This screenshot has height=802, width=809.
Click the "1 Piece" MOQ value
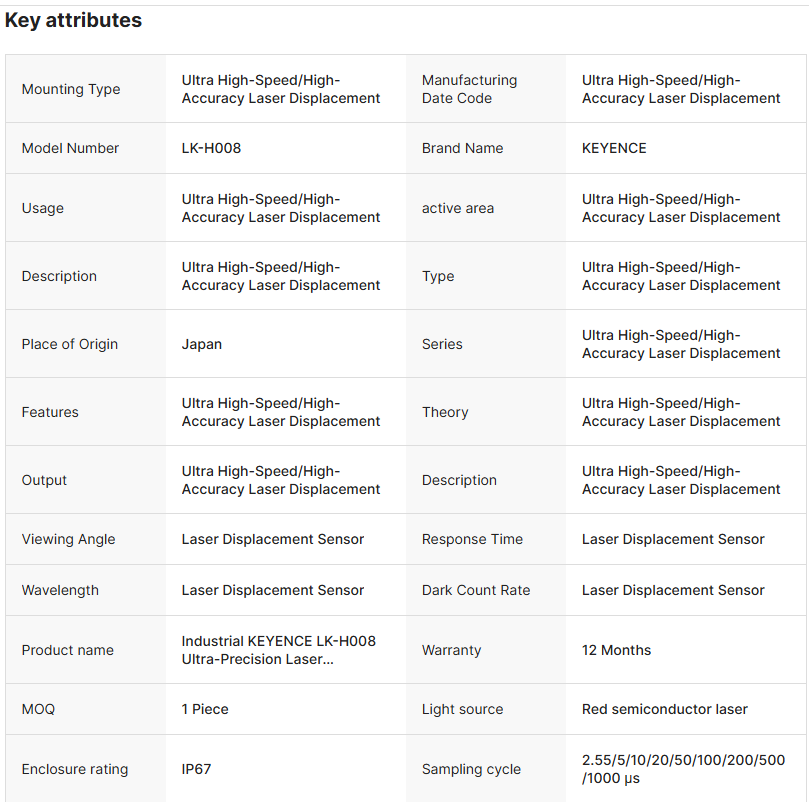(x=205, y=709)
